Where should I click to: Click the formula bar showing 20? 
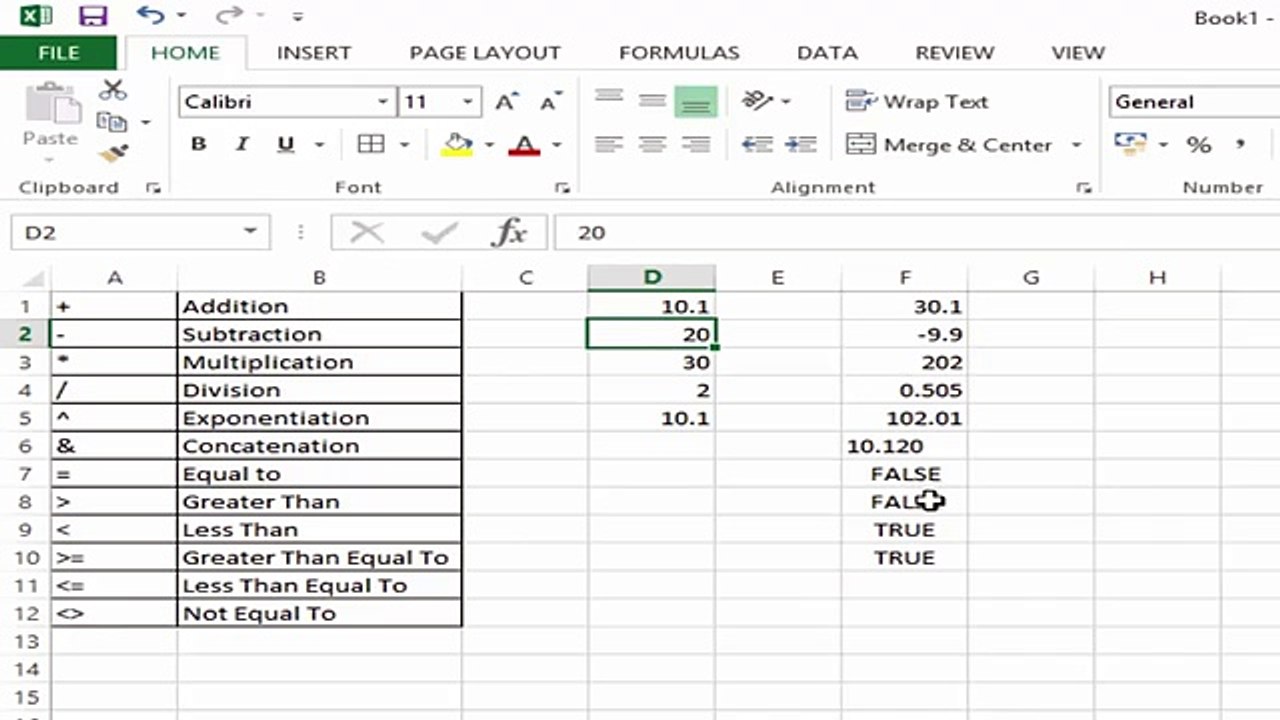[916, 232]
